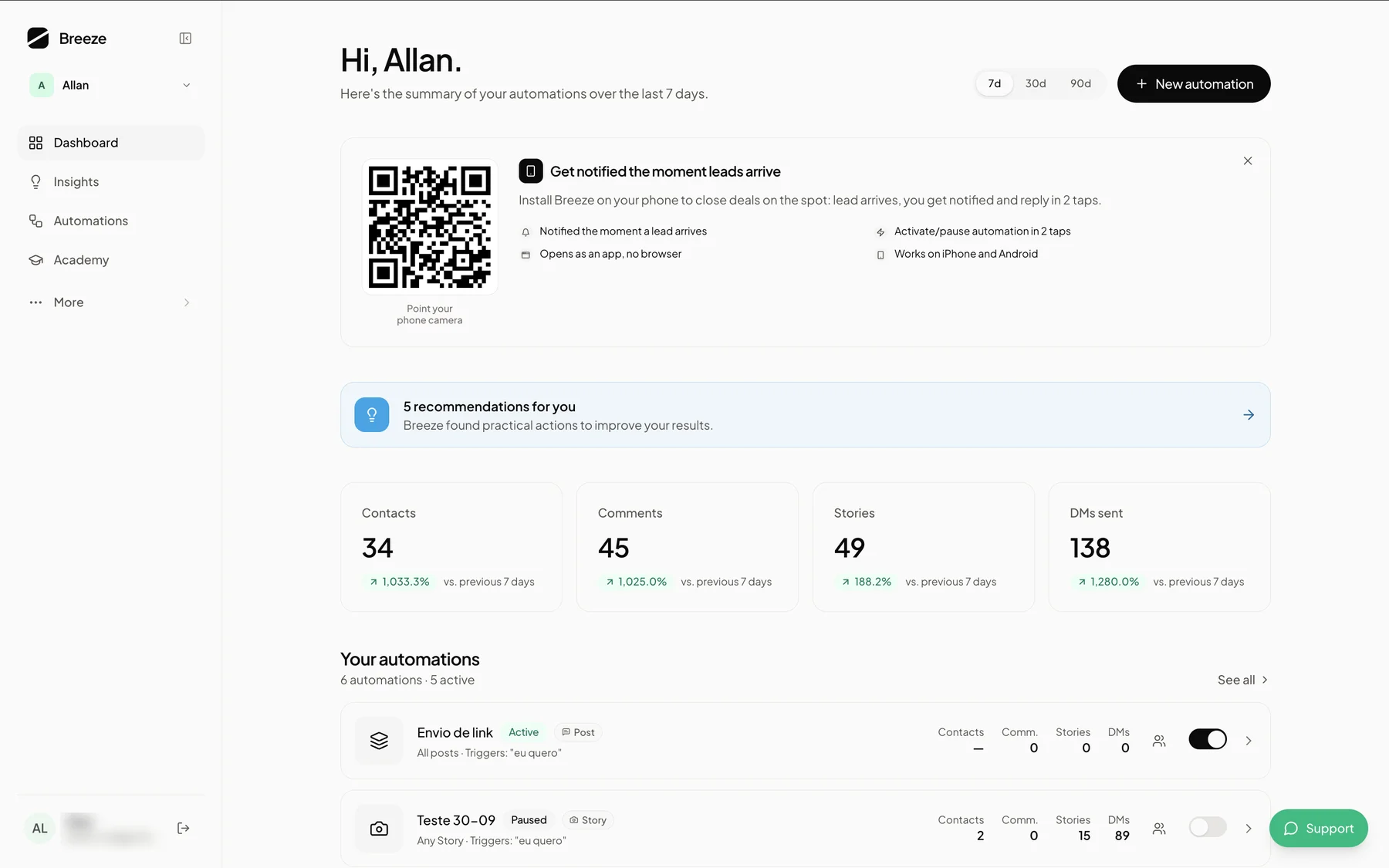The image size is (1389, 868).
Task: View contacts icon for Teste 30-09
Action: [1159, 829]
